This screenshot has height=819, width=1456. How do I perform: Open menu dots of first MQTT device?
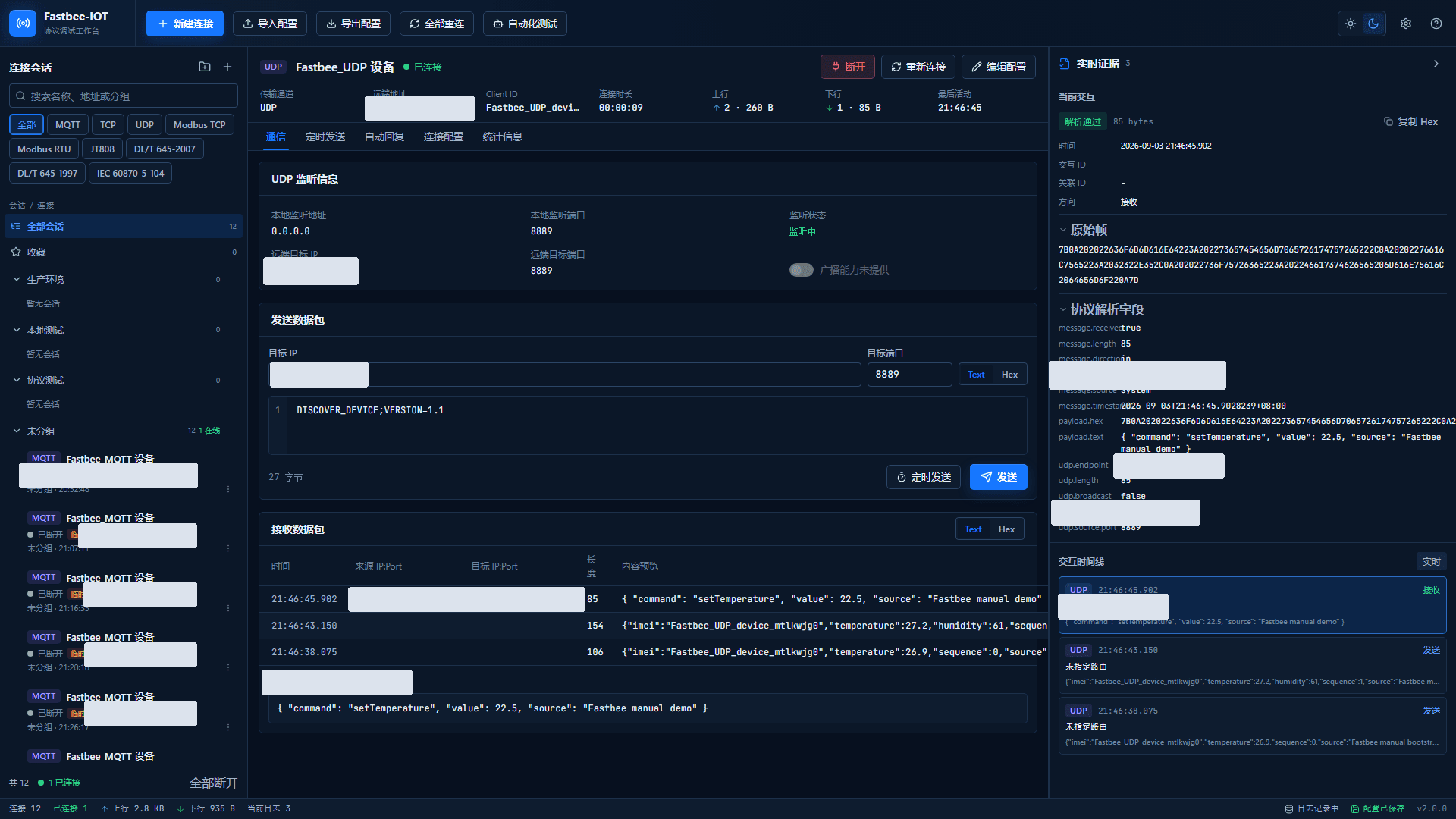coord(228,489)
